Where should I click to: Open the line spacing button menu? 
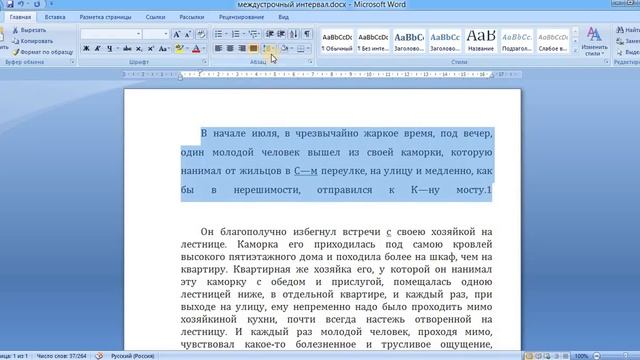269,49
